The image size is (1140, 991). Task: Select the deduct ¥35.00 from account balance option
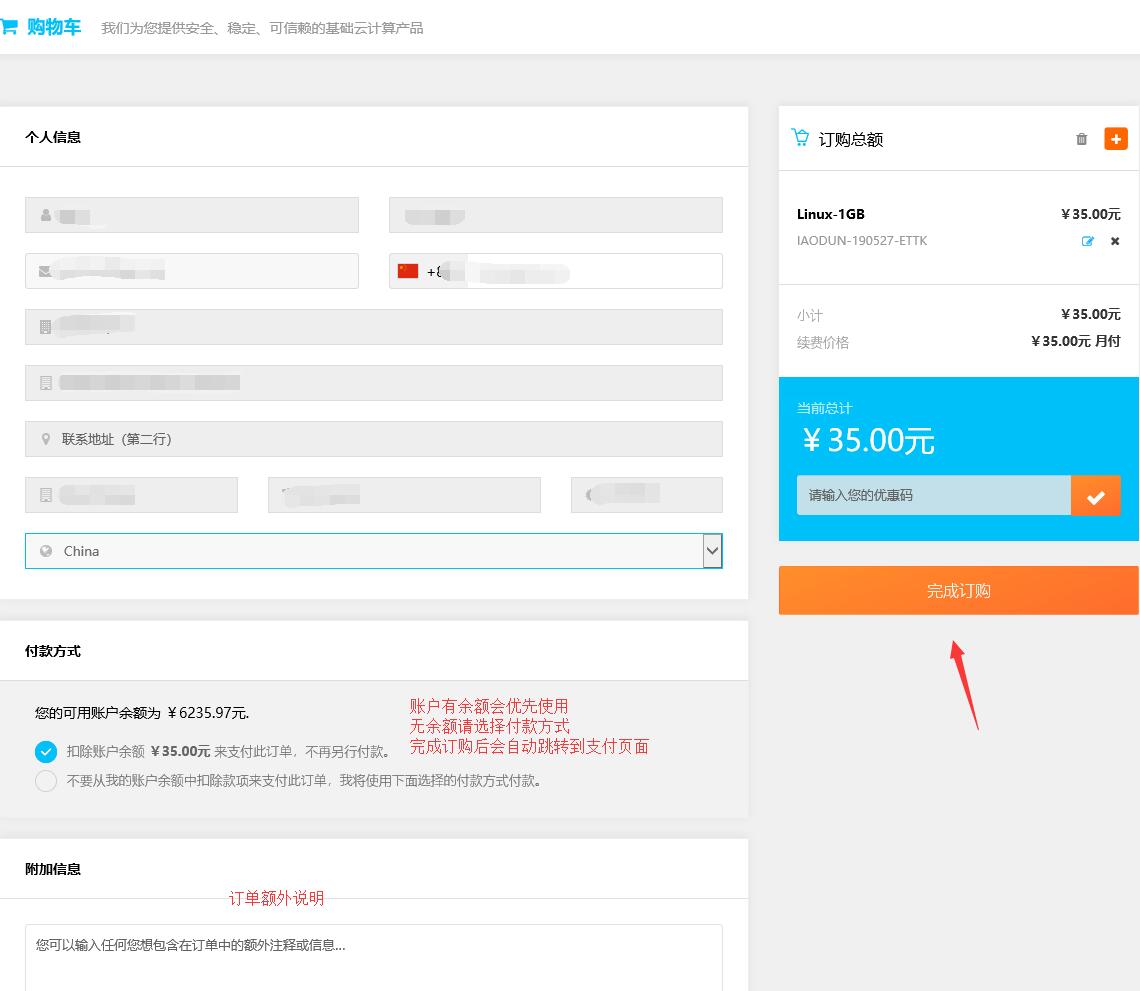pyautogui.click(x=46, y=752)
